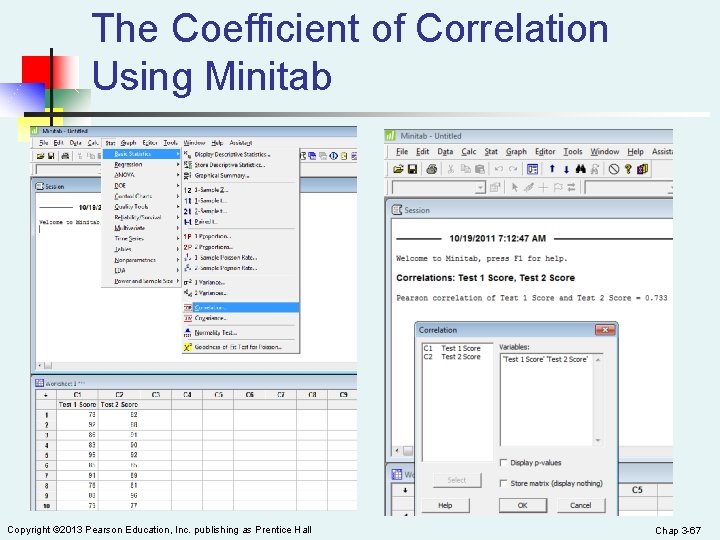Screen dimensions: 720x540
Task: Click Save icon in right Minitab toolbar
Action: [412, 169]
